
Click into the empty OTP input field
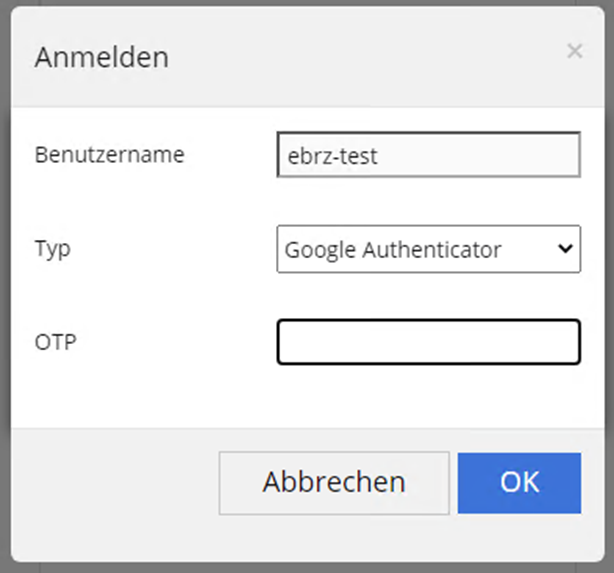428,342
